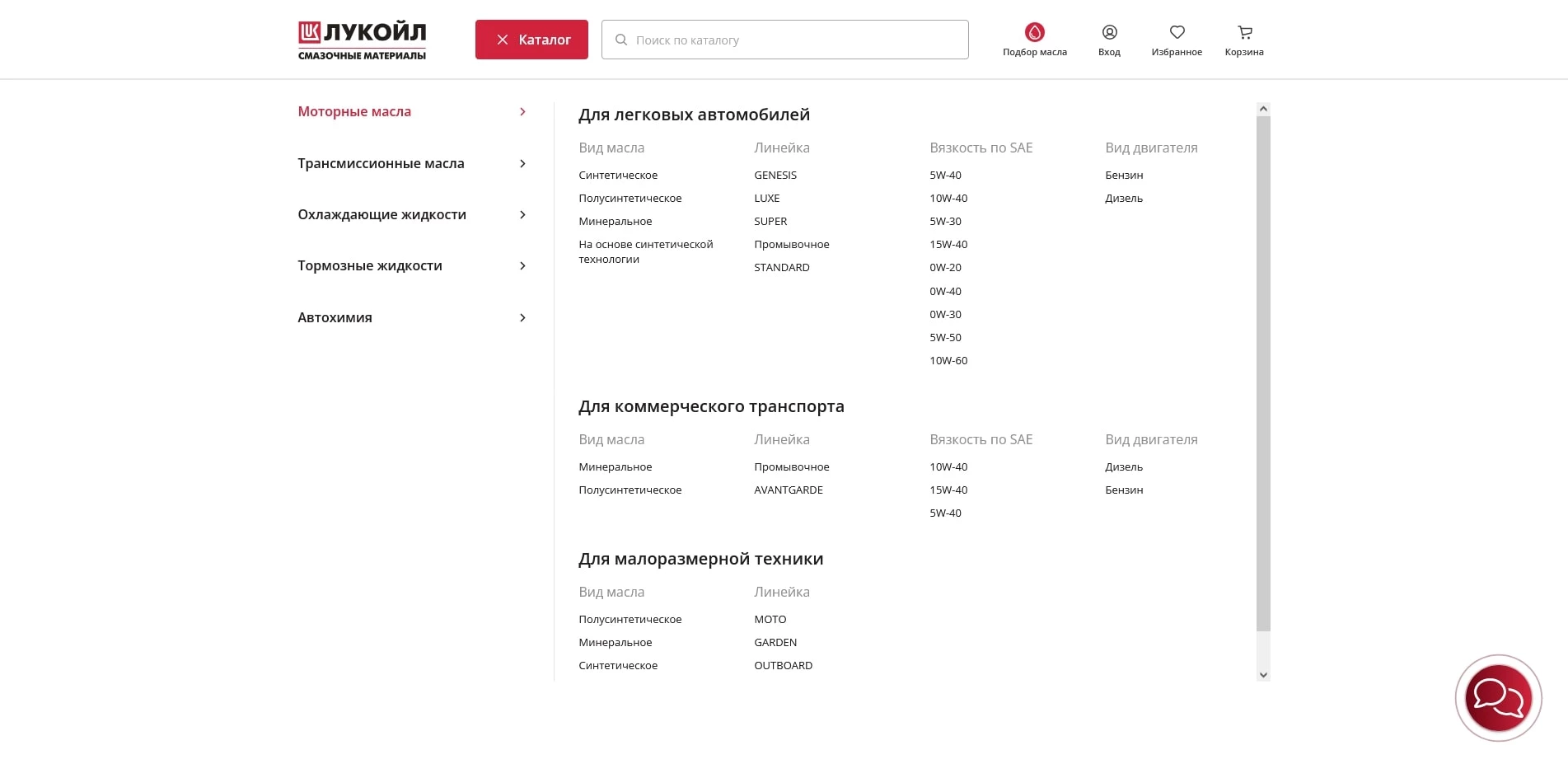This screenshot has width=1568, height=764.
Task: Close the Каталог menu button
Action: click(531, 40)
